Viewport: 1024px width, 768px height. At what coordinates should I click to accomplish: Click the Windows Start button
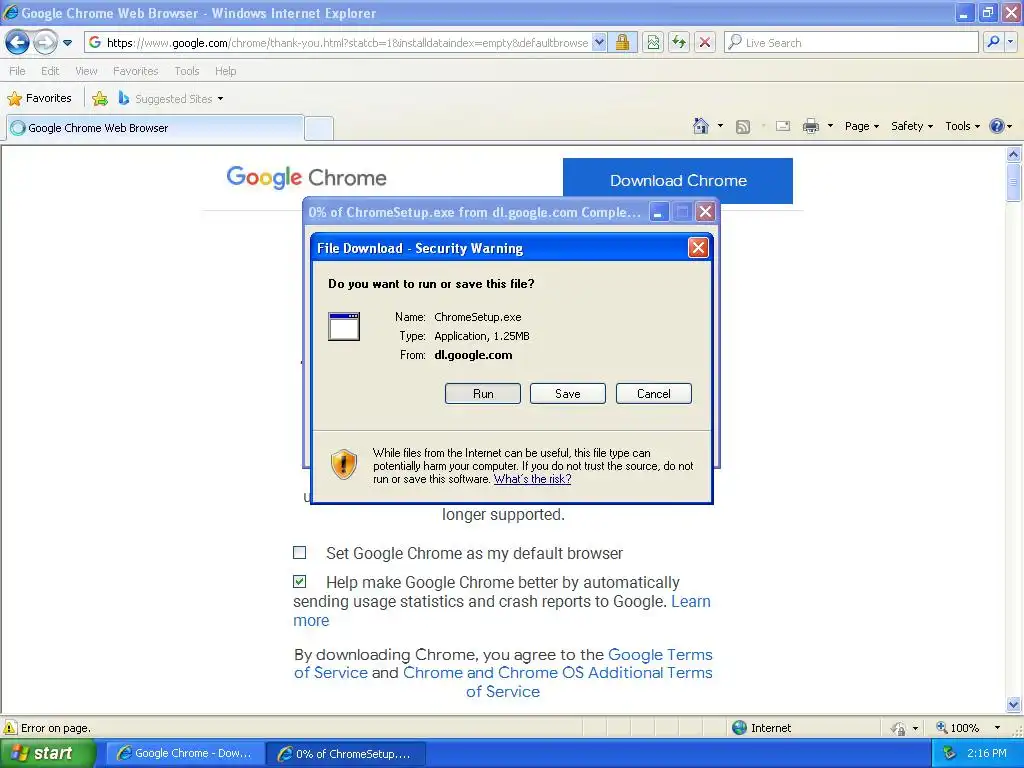coord(48,753)
